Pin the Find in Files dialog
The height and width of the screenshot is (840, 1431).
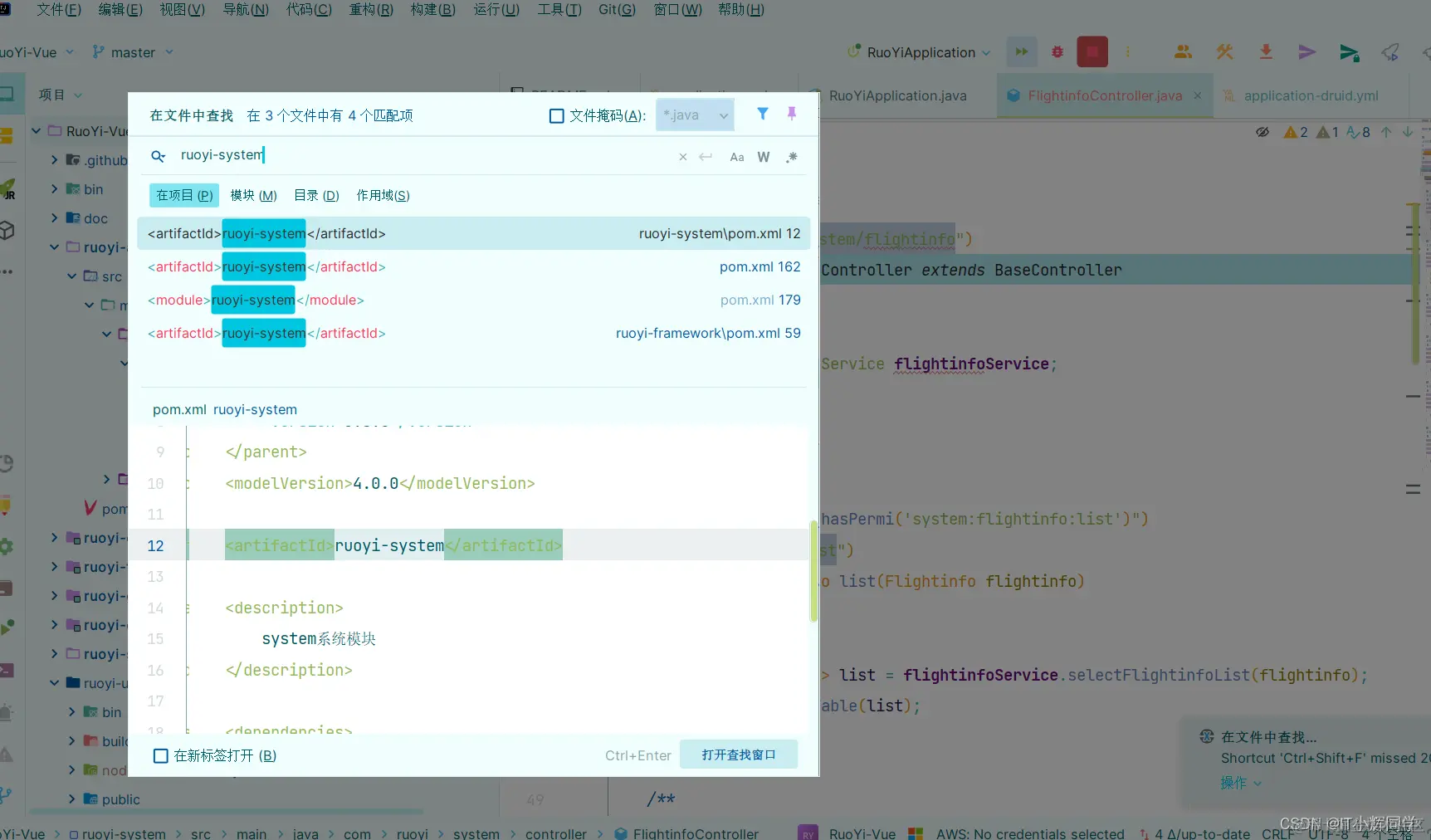click(792, 114)
